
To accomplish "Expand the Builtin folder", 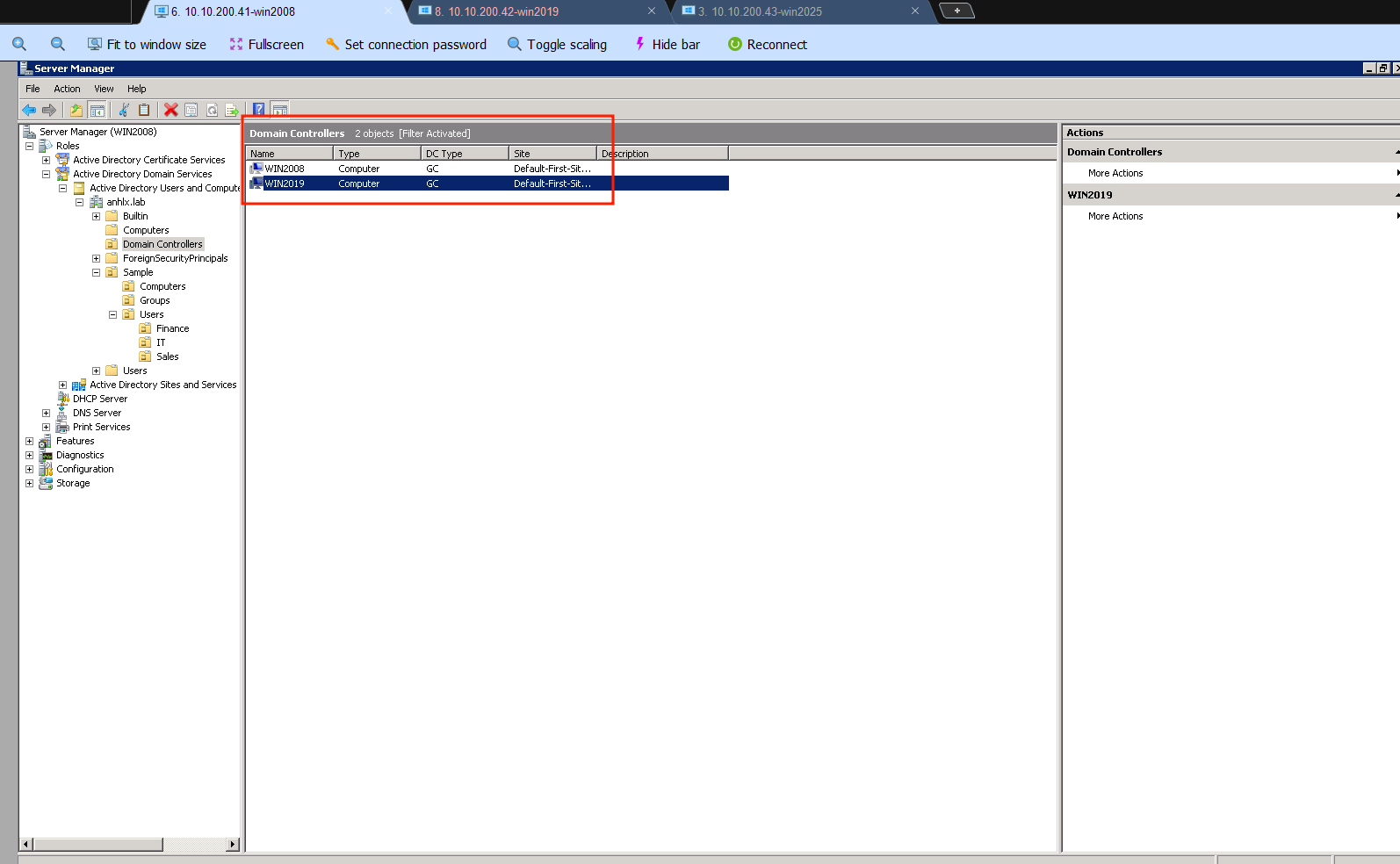I will click(96, 216).
